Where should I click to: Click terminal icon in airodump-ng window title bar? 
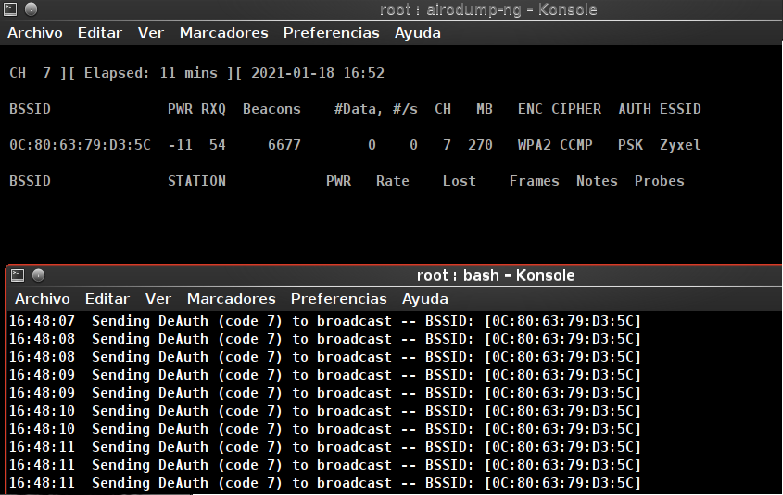[x=11, y=10]
